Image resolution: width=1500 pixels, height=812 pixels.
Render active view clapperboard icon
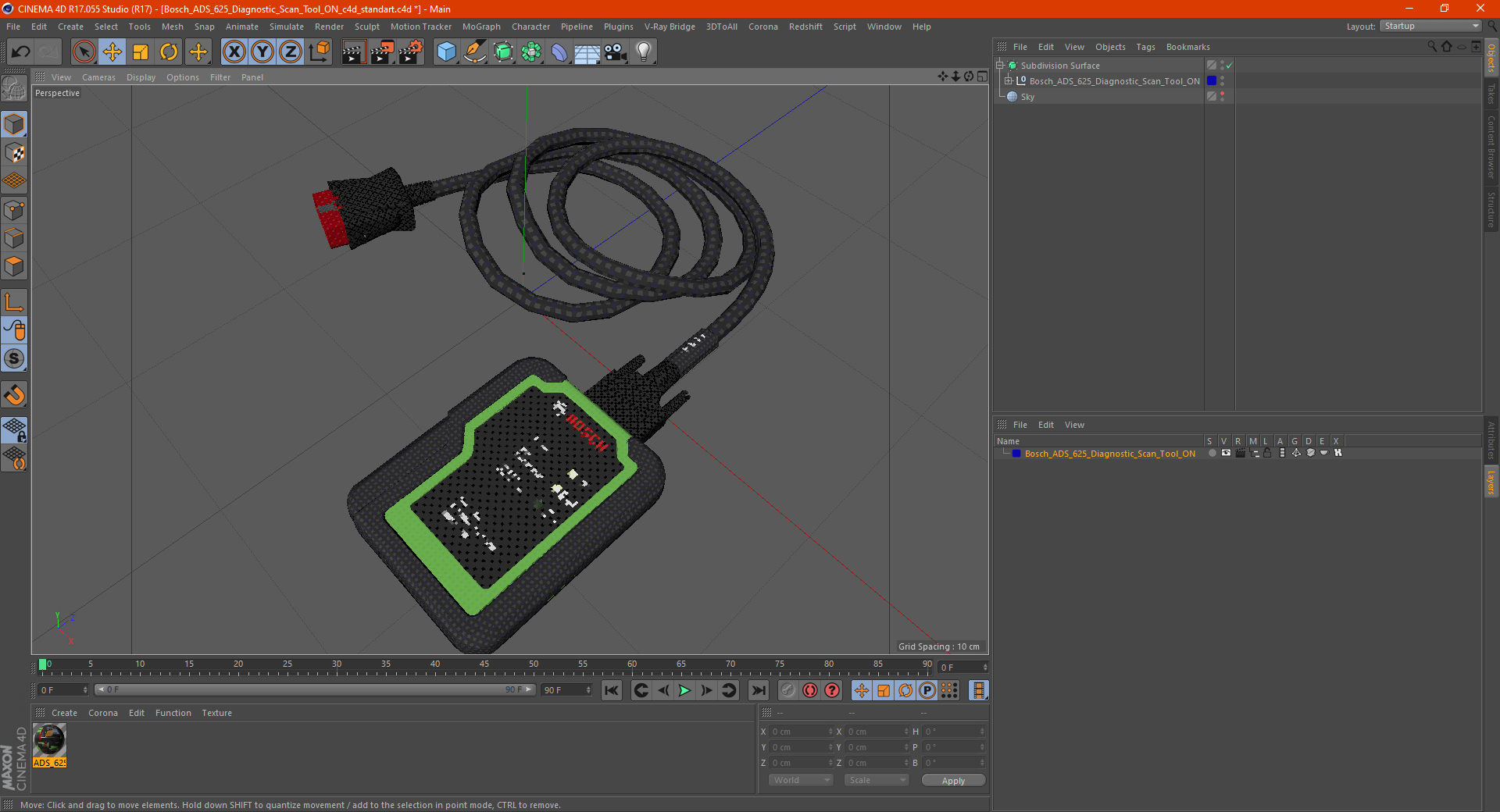point(353,52)
